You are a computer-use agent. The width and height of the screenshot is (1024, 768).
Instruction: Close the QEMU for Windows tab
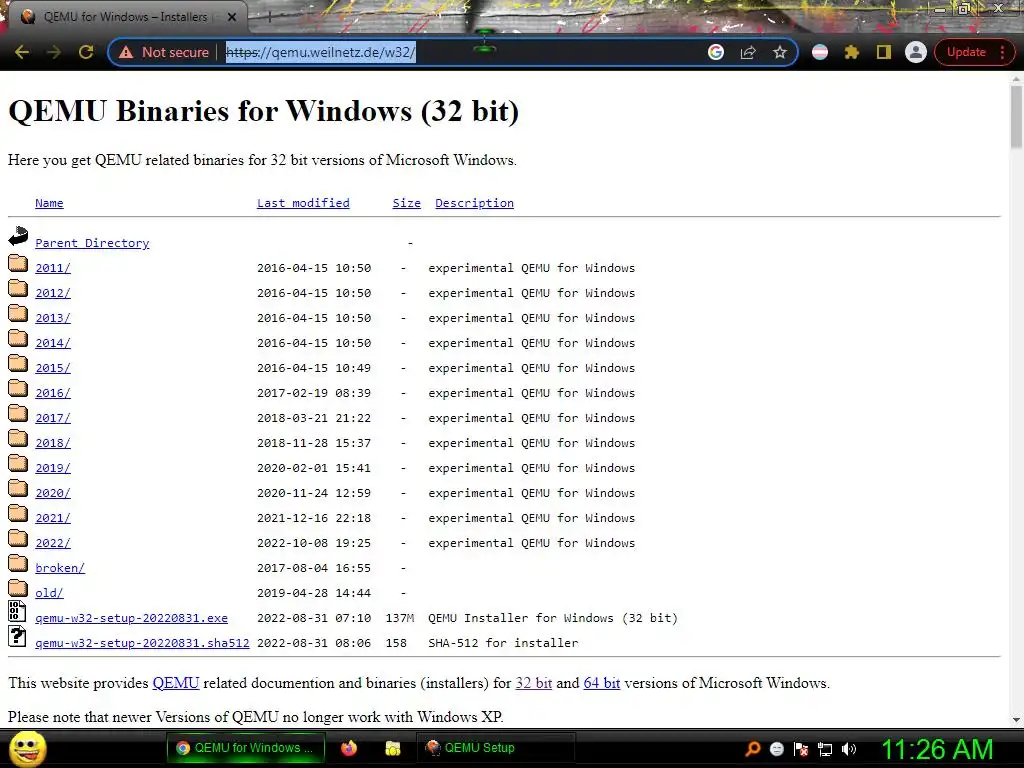click(232, 17)
